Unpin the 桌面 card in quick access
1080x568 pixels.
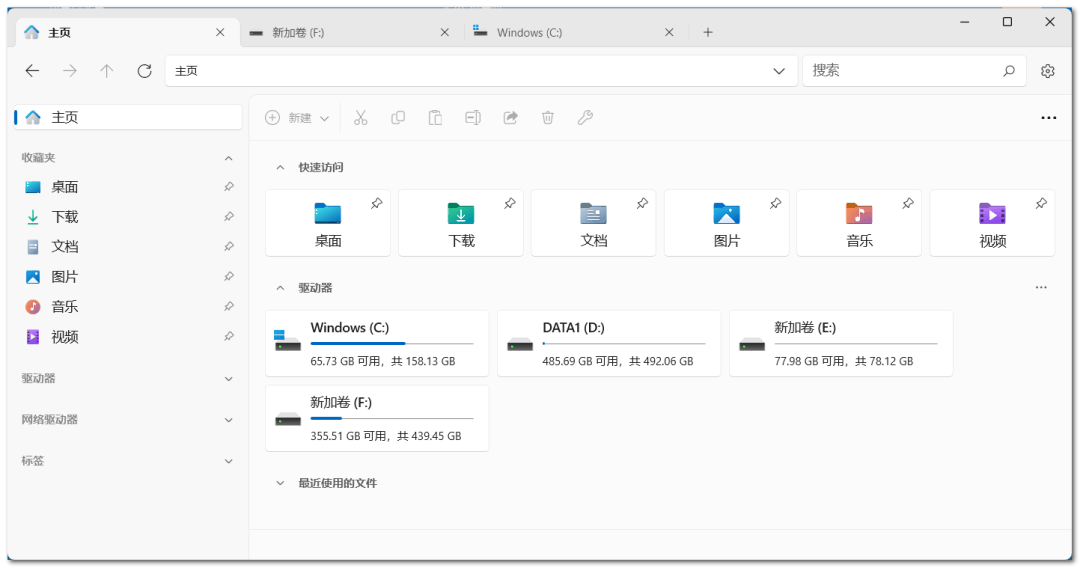click(376, 204)
